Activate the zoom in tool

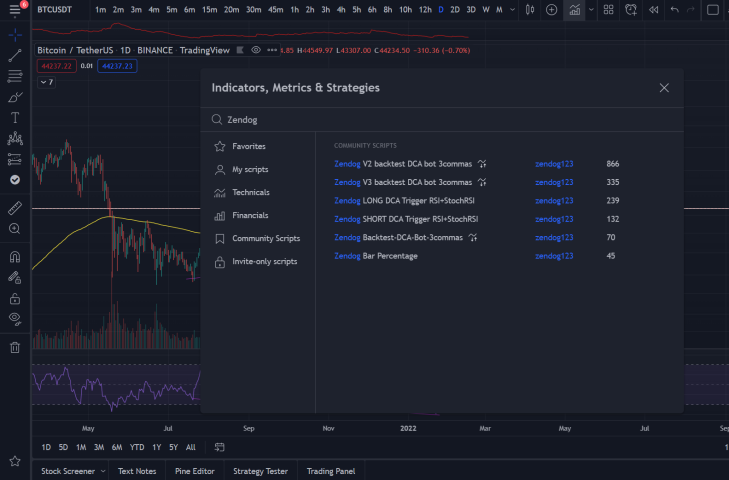click(15, 228)
